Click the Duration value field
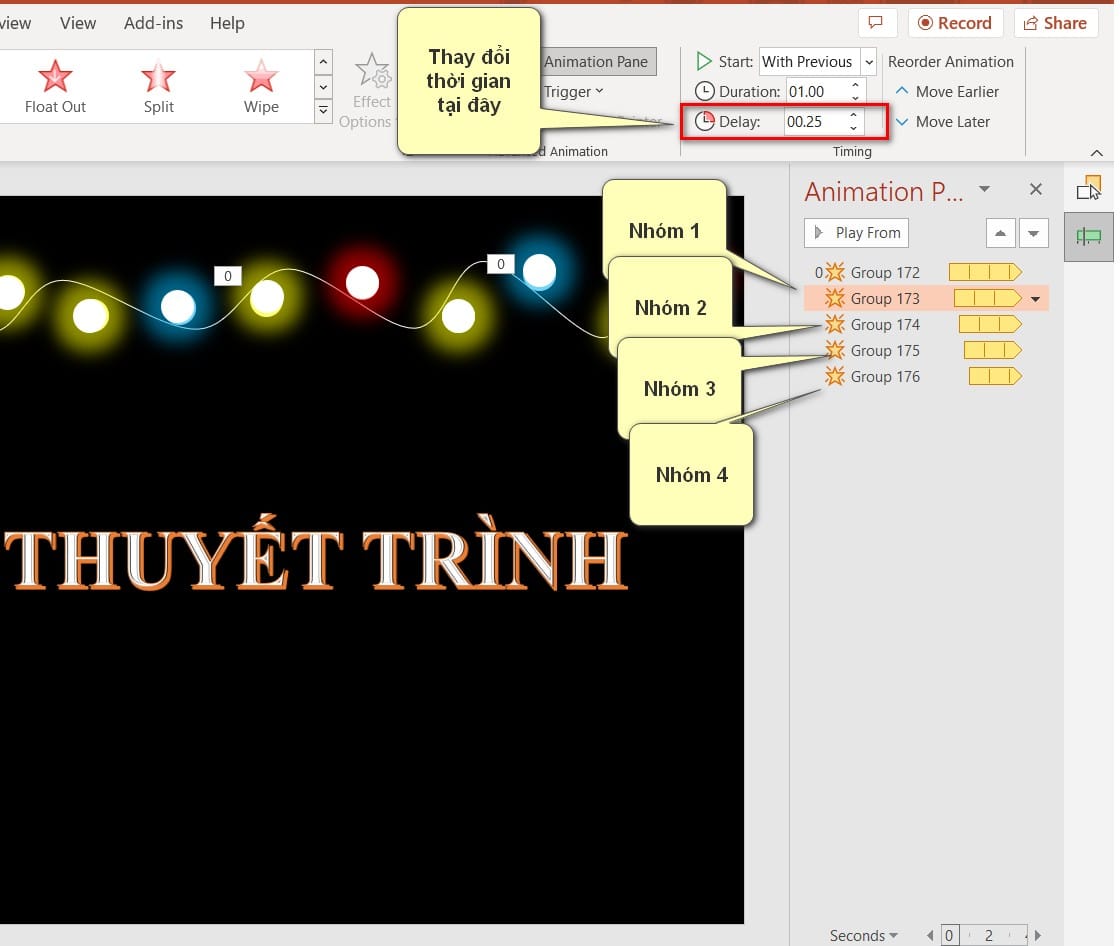Viewport: 1120px width, 946px height. (816, 91)
